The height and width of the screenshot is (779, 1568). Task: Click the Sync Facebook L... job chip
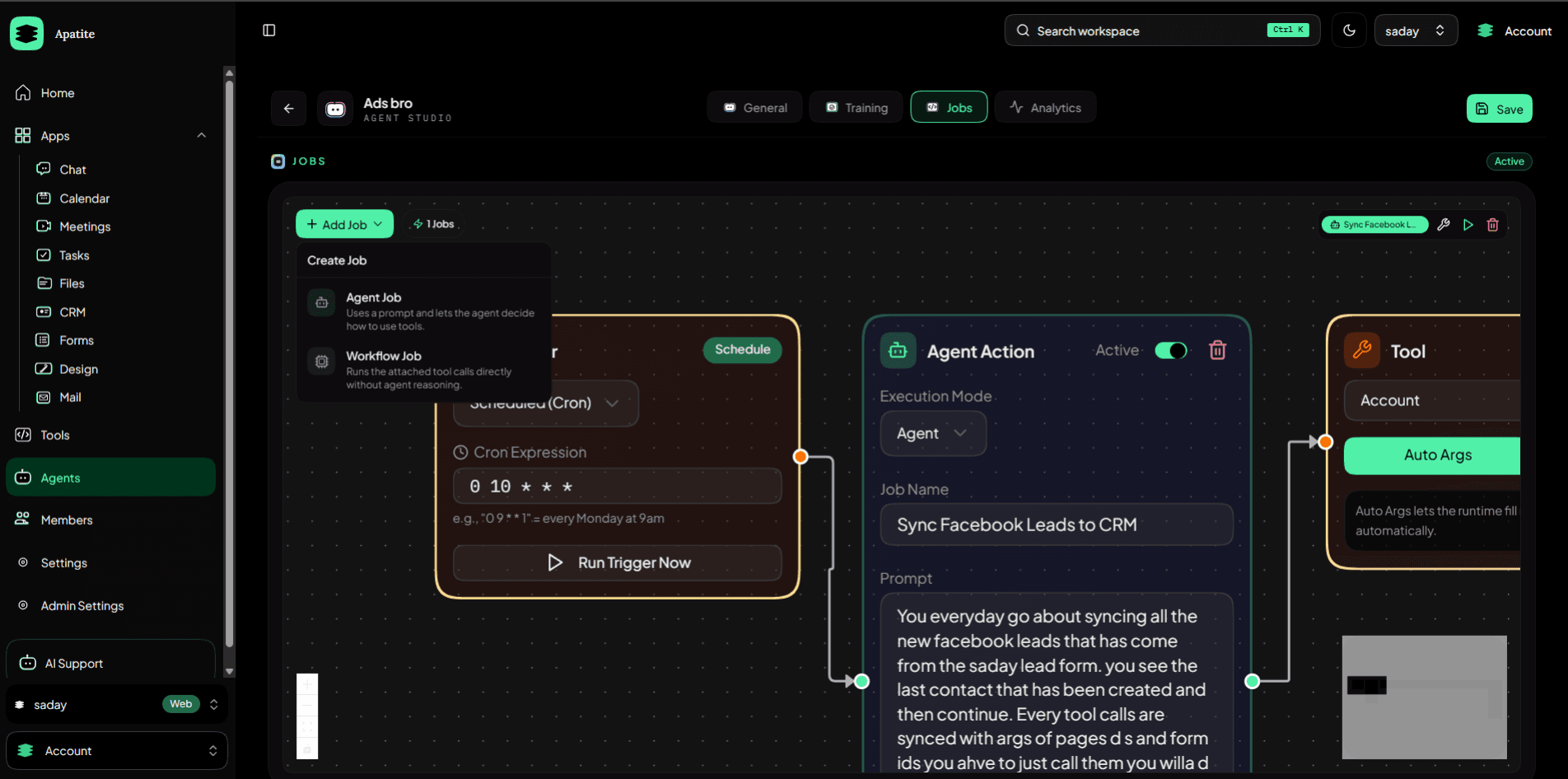pyautogui.click(x=1374, y=225)
